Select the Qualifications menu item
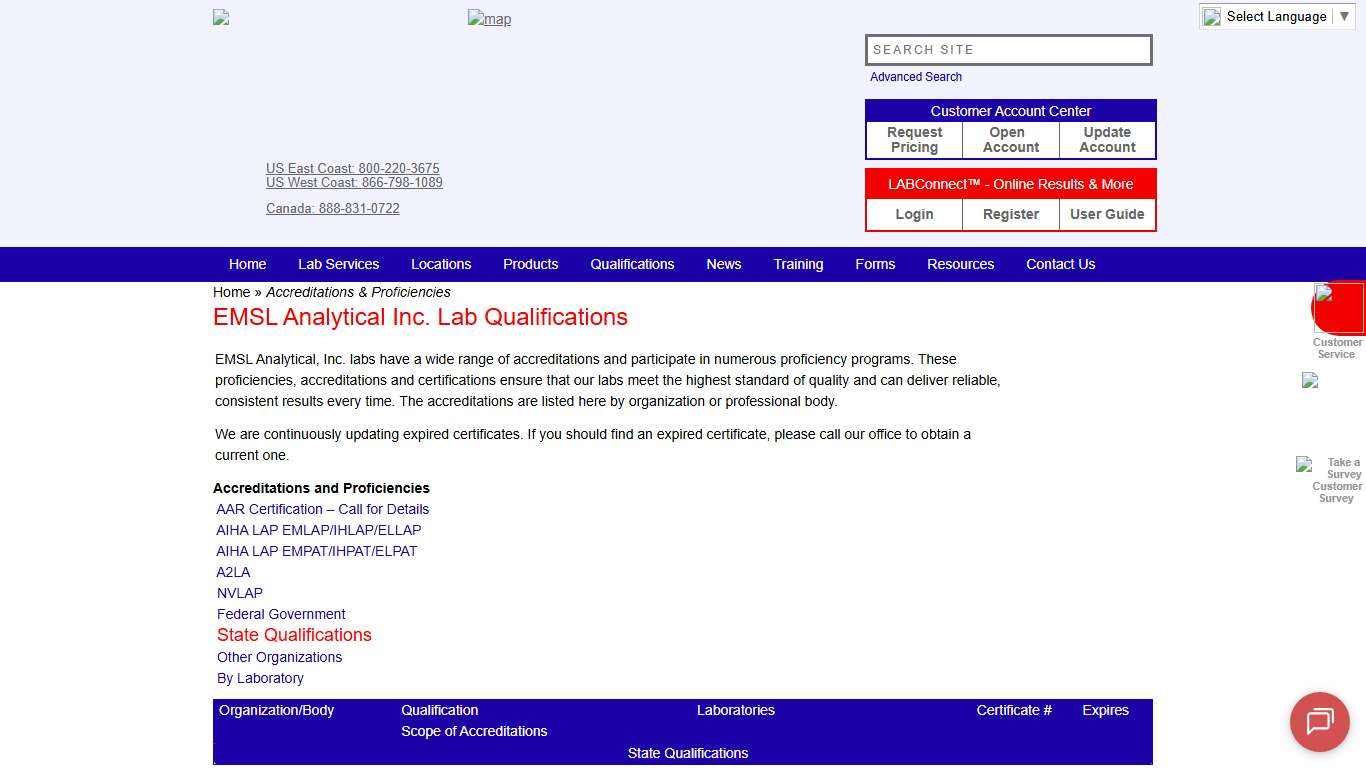 point(632,264)
